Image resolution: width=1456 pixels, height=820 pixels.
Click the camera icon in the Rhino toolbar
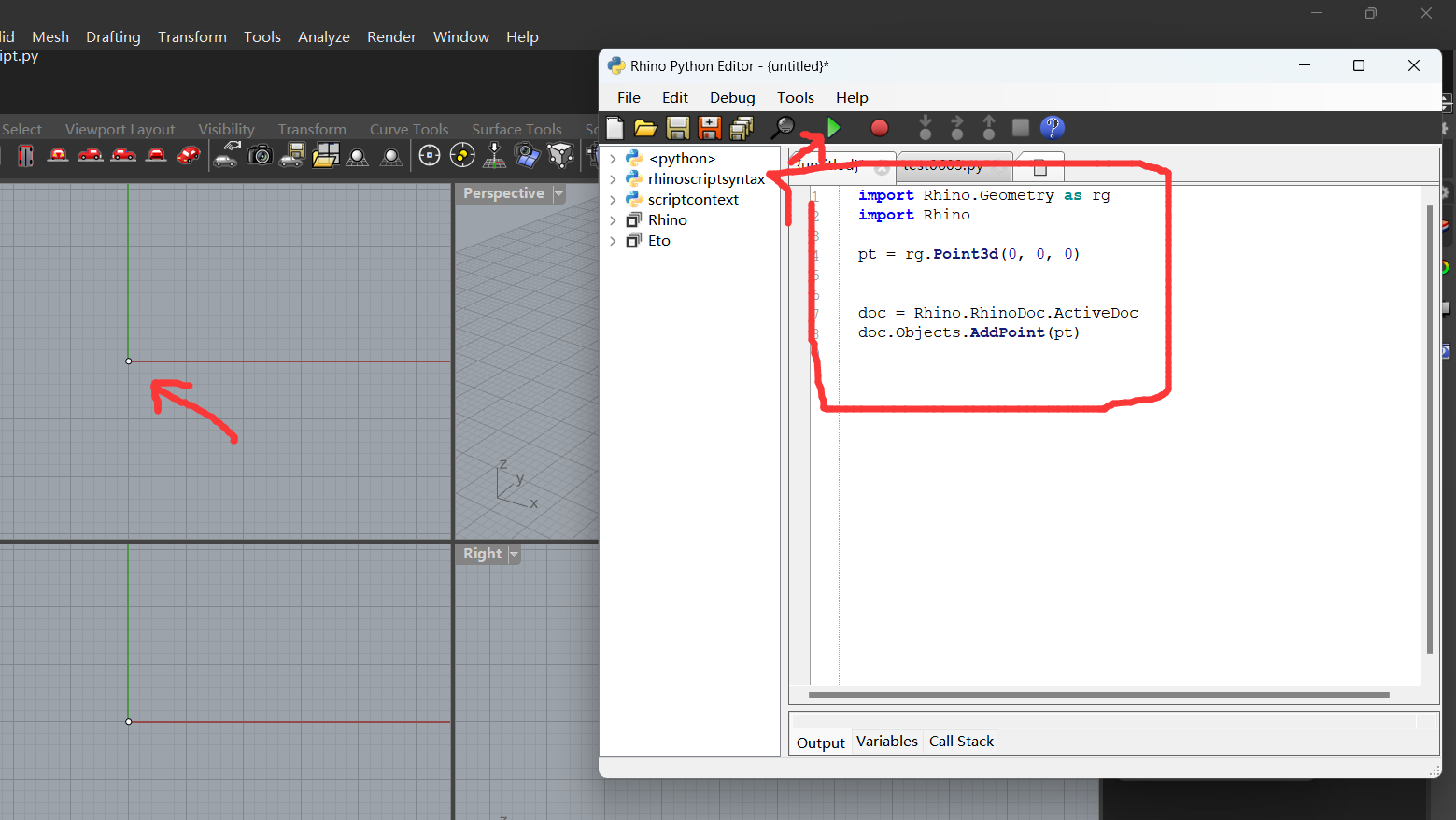pyautogui.click(x=260, y=155)
